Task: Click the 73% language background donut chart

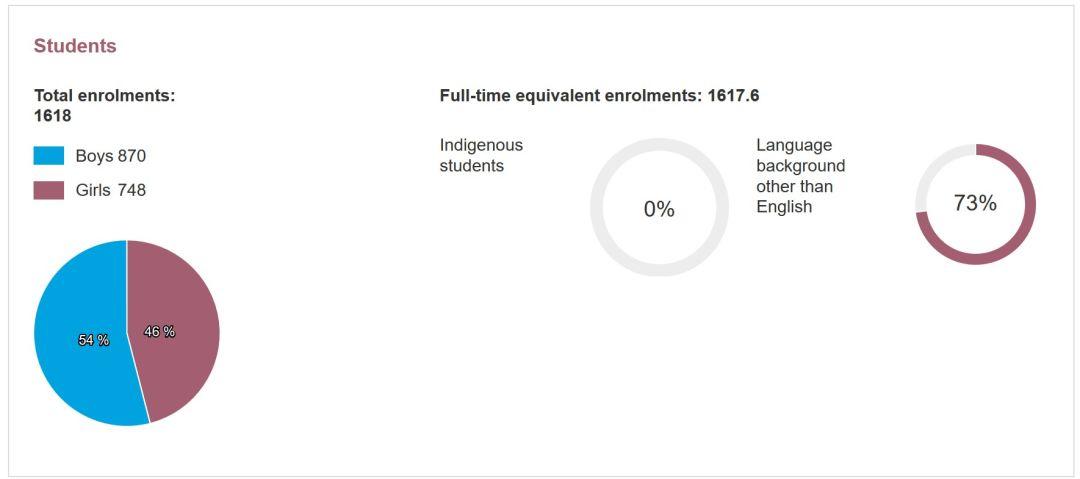Action: click(x=975, y=204)
